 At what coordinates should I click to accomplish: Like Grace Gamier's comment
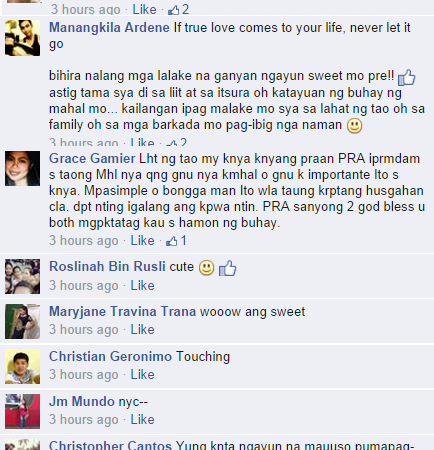tap(142, 241)
